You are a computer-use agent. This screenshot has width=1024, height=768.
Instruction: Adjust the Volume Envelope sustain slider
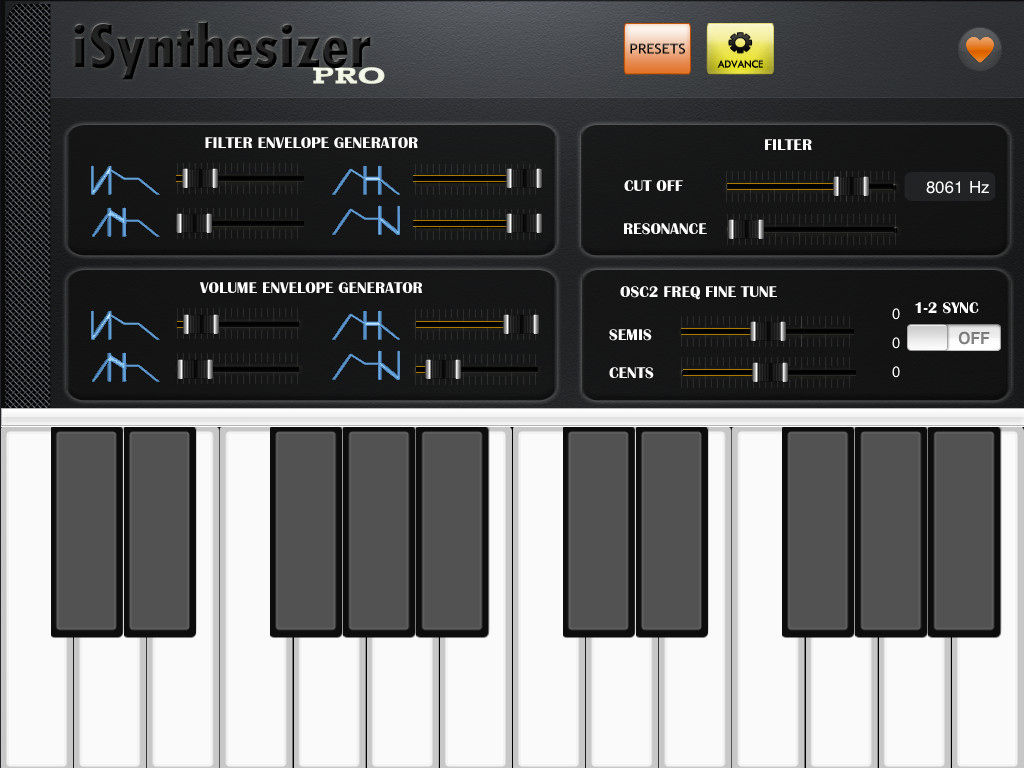(477, 324)
